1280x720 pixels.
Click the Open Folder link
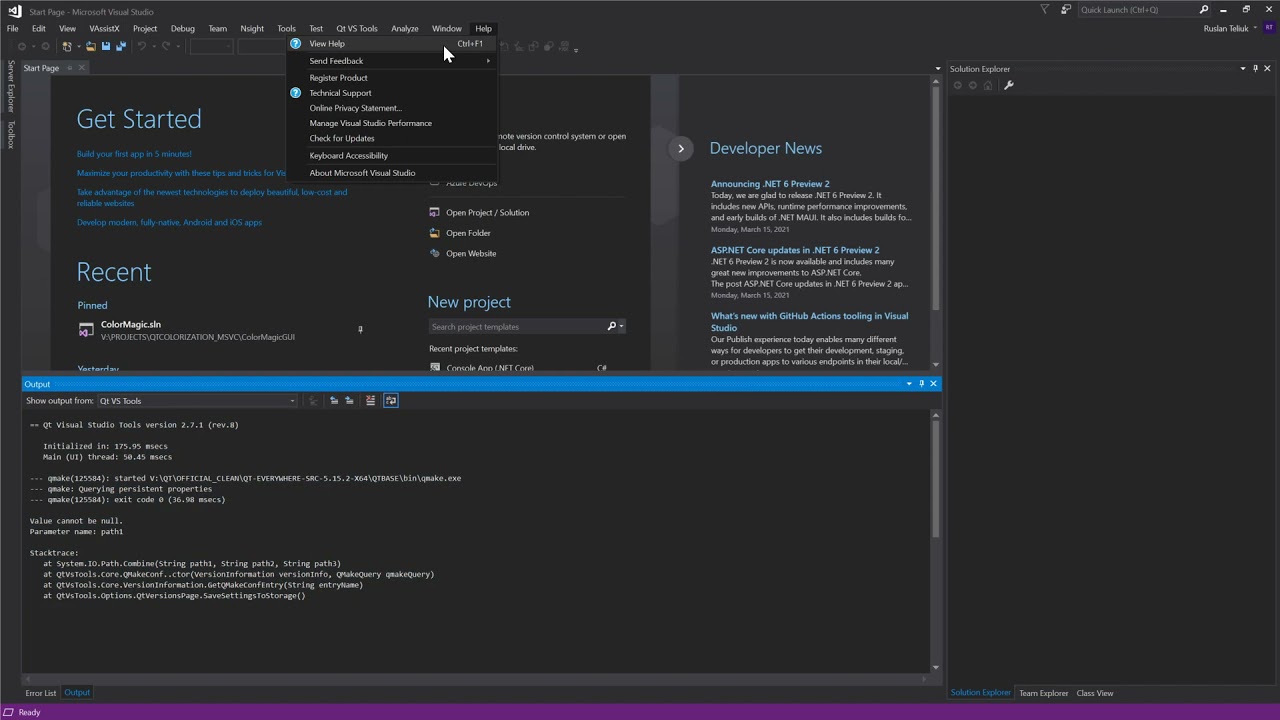(468, 233)
